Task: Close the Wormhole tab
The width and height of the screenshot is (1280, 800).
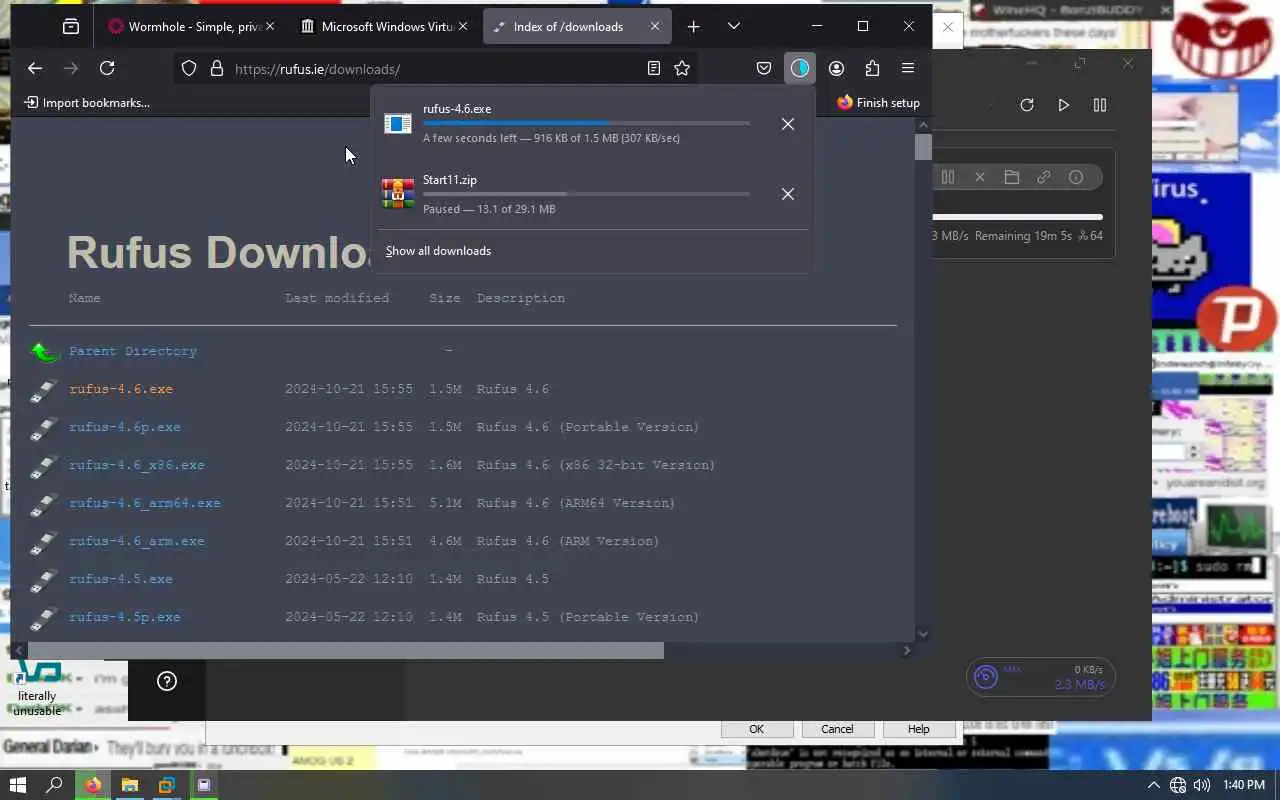Action: coord(271,27)
